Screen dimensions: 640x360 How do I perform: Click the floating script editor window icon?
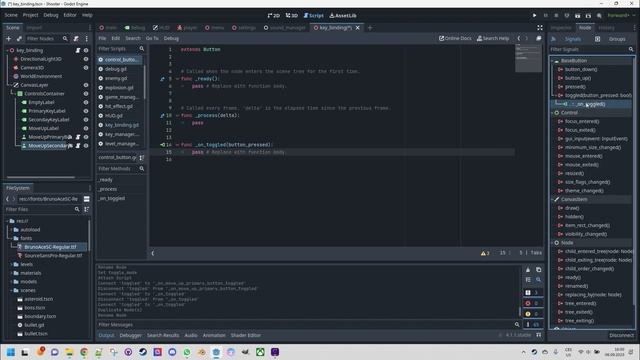point(539,38)
